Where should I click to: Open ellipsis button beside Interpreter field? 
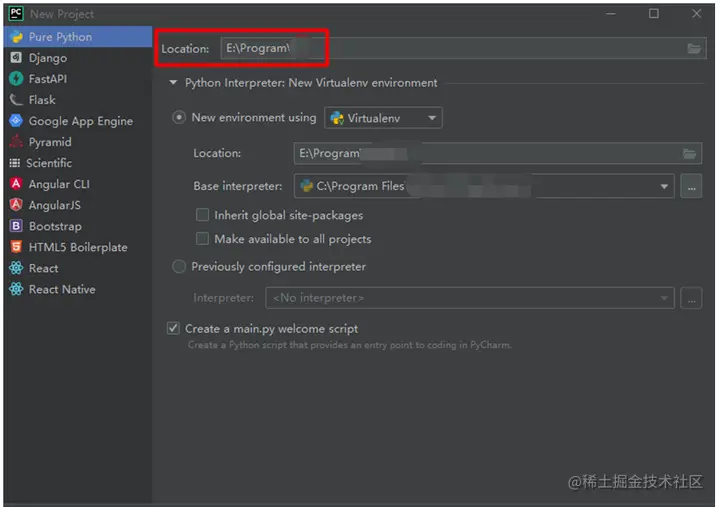pyautogui.click(x=691, y=299)
